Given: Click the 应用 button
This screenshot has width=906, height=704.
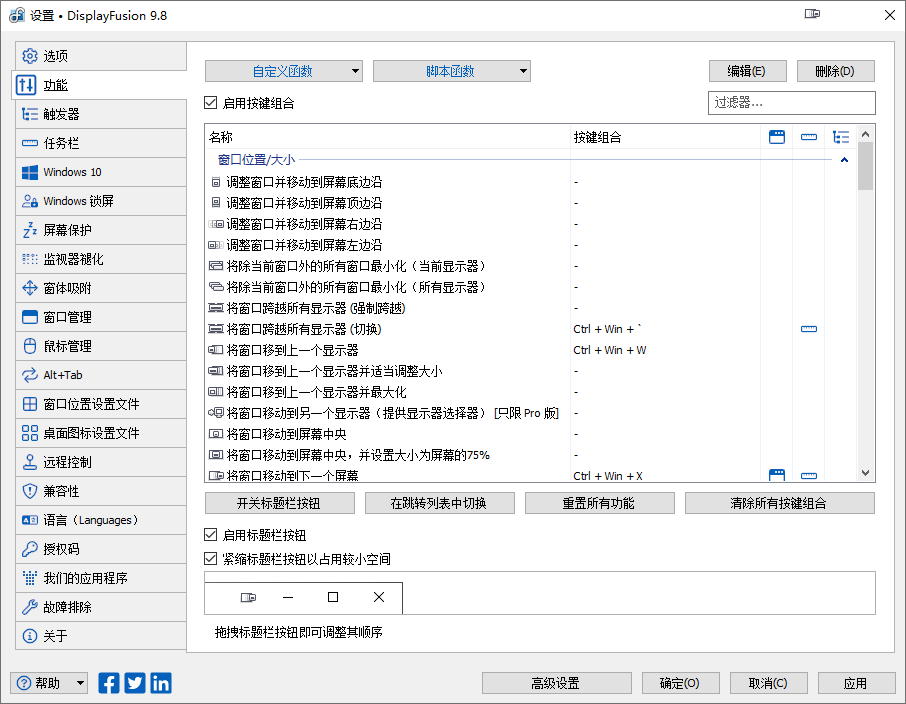Looking at the screenshot, I should [x=857, y=683].
